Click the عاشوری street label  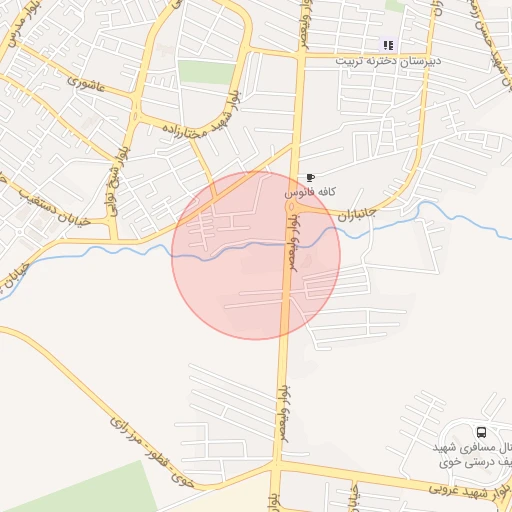pos(86,84)
